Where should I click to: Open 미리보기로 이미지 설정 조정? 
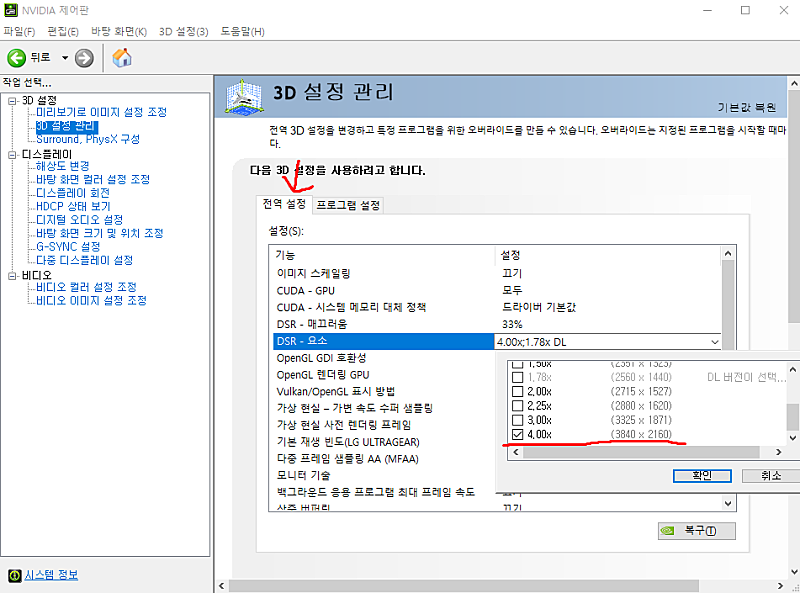coord(102,112)
